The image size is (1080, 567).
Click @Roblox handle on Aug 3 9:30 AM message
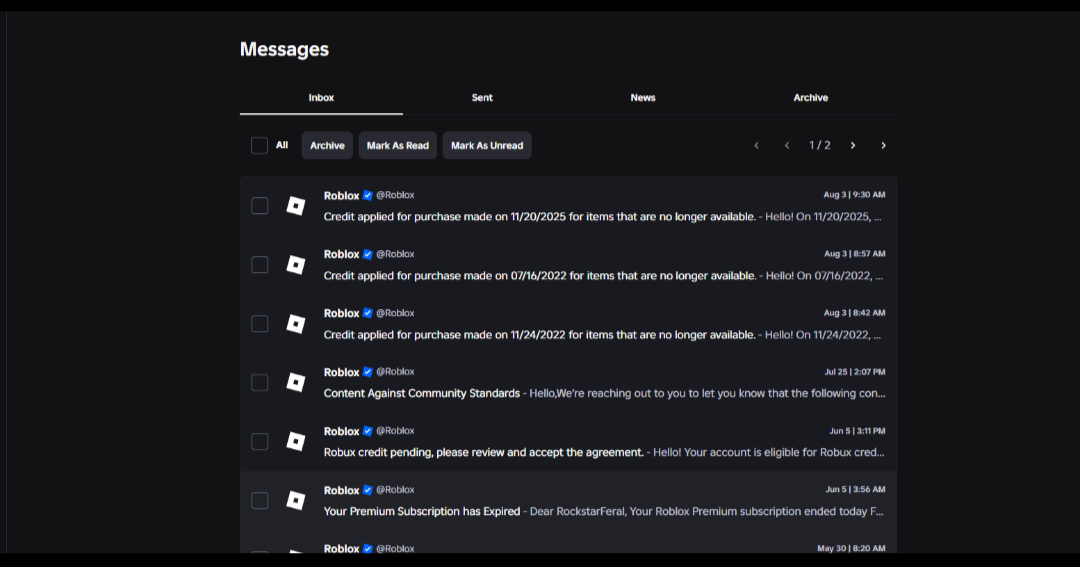(x=395, y=195)
